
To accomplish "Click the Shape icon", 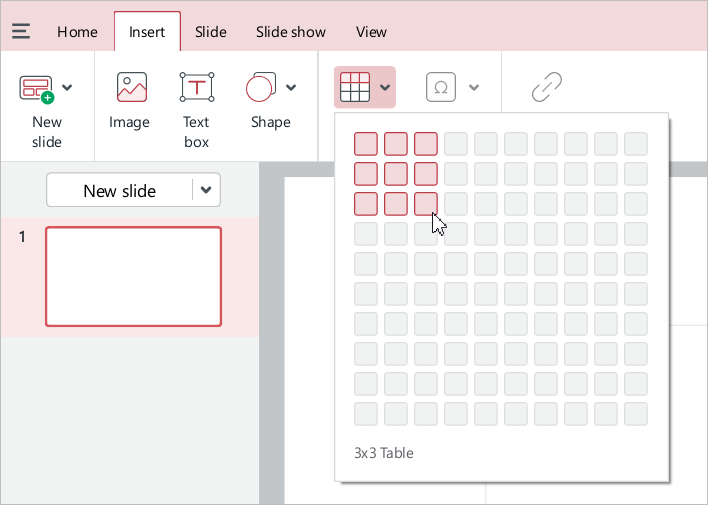I will pos(261,88).
